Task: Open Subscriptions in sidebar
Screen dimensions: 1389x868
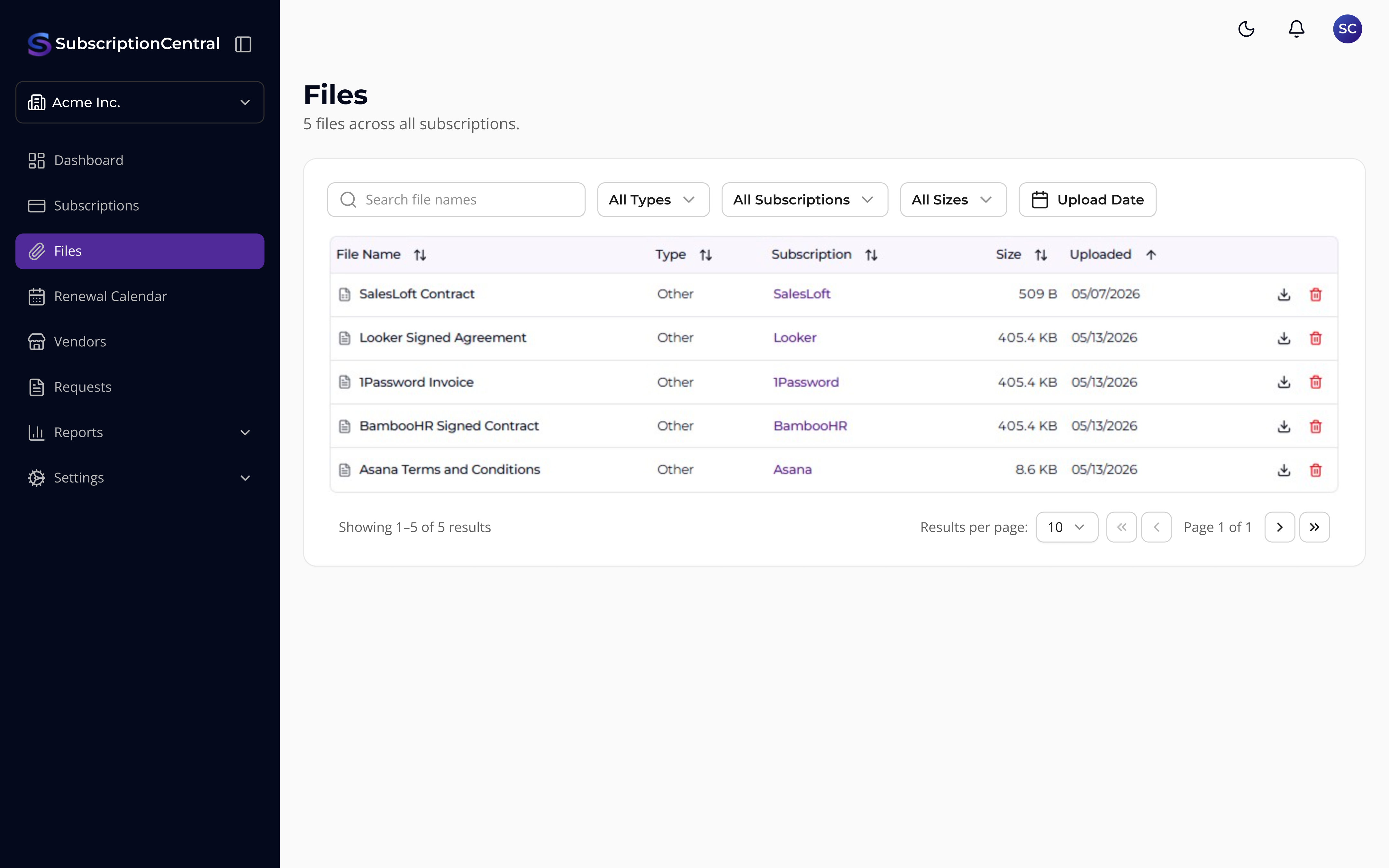Action: coord(140,205)
